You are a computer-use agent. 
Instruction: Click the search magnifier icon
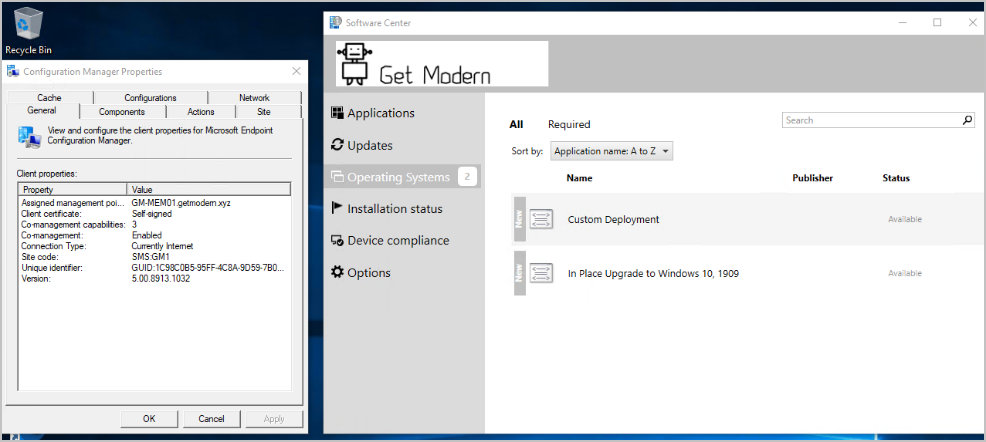[968, 120]
